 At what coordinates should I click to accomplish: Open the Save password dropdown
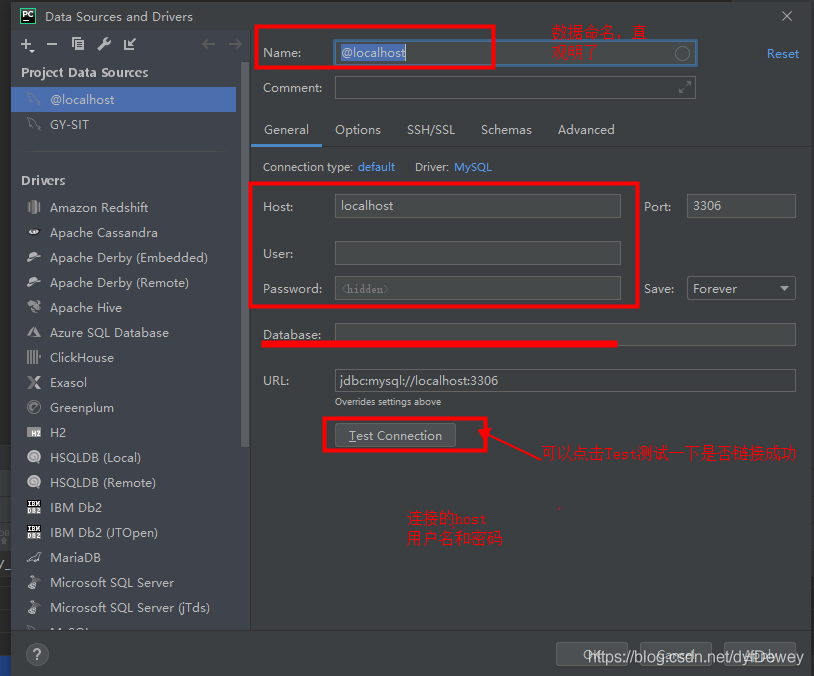741,288
